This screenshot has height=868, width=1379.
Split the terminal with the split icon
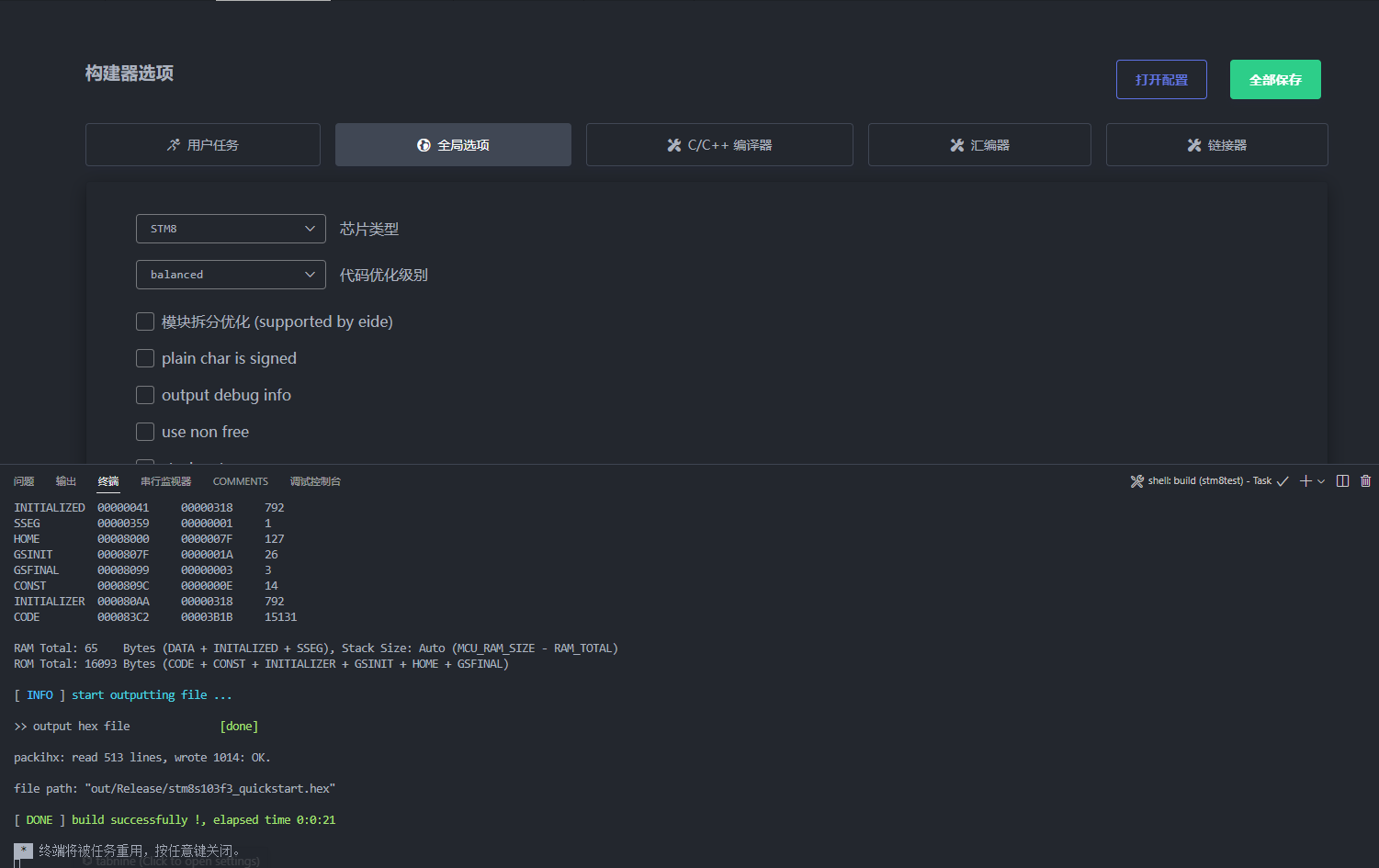coord(1342,481)
